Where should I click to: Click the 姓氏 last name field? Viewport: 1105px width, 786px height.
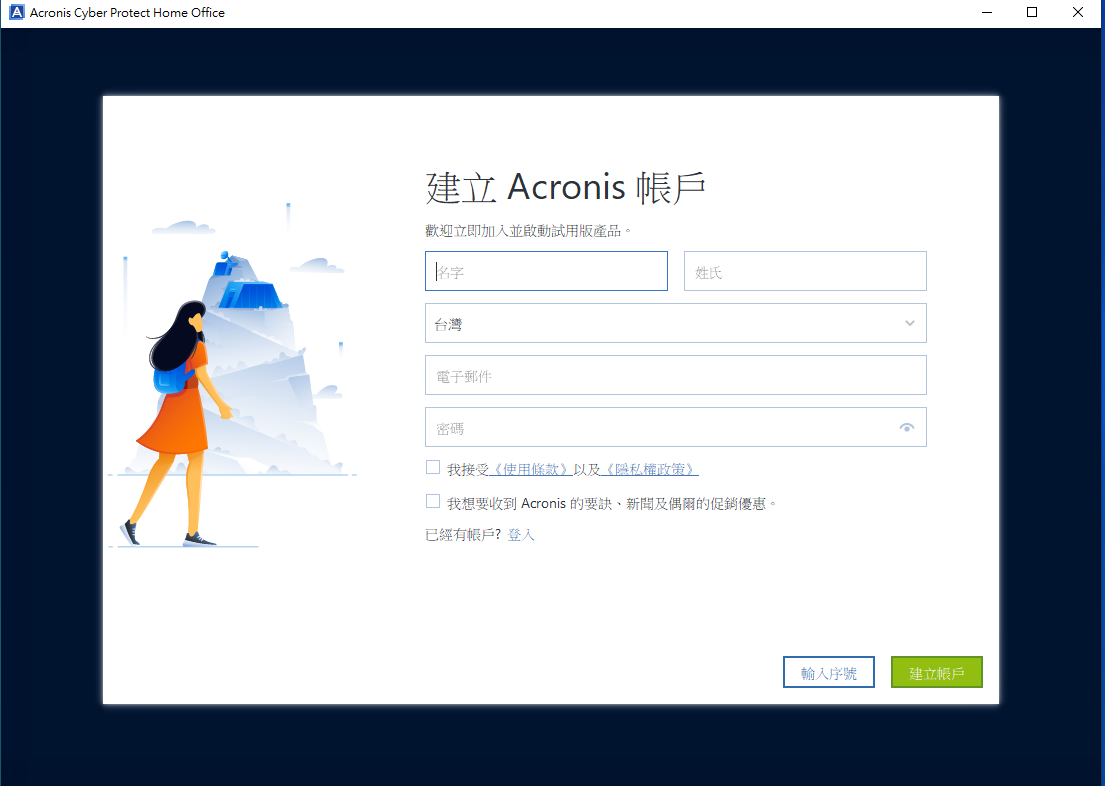(x=805, y=271)
